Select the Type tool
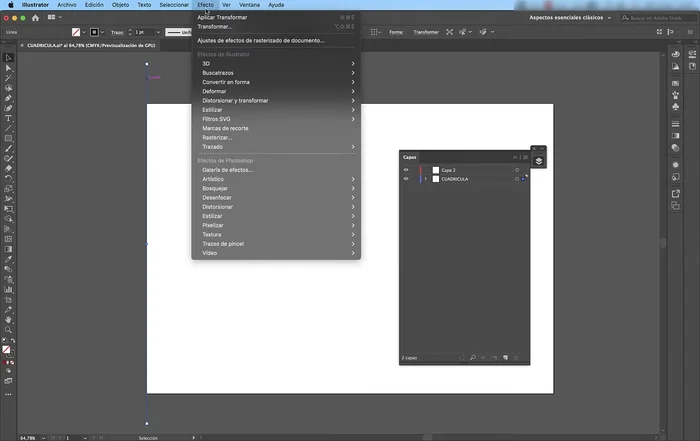700x441 pixels. click(8, 118)
